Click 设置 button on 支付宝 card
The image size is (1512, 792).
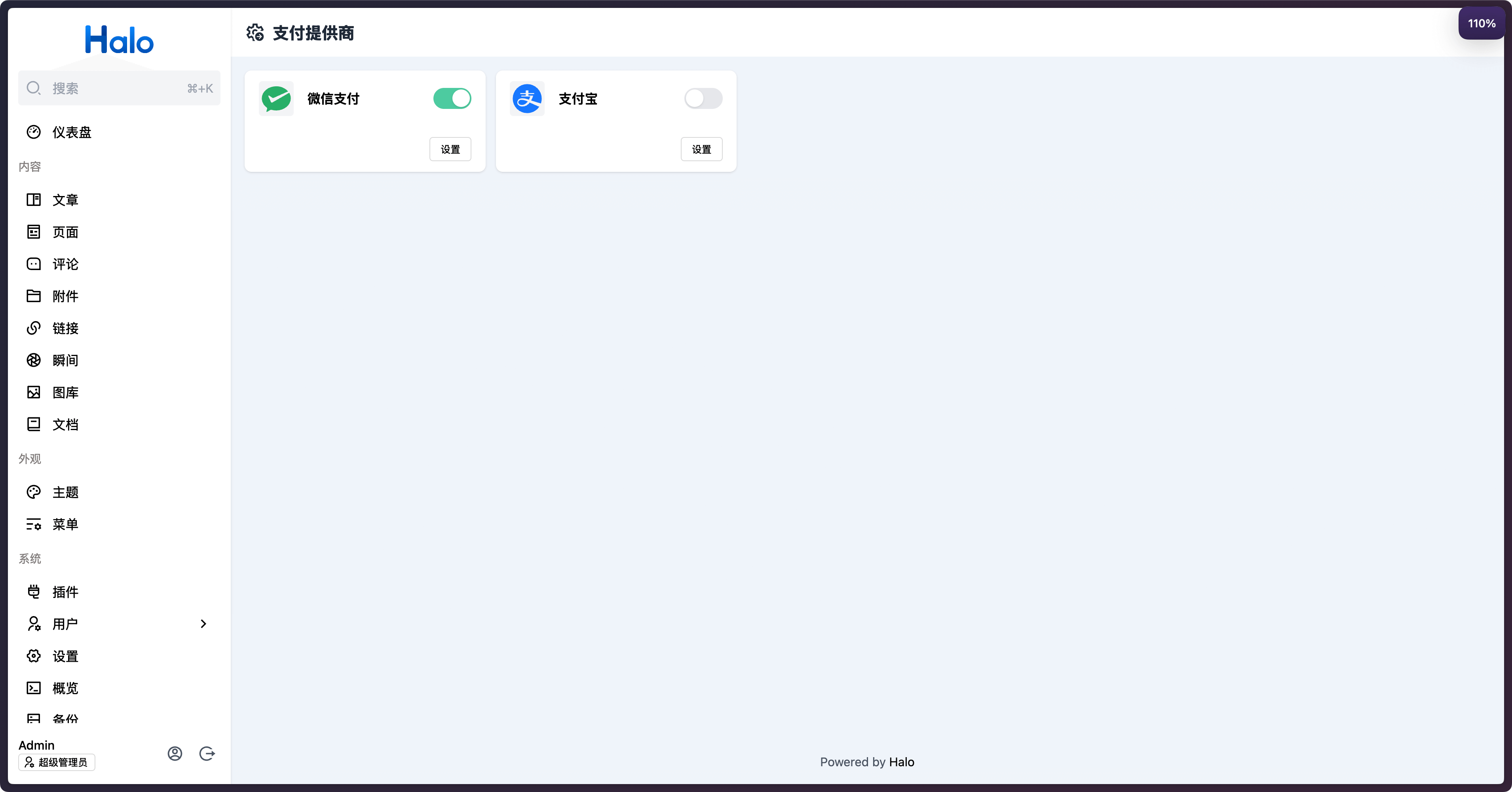coord(701,149)
